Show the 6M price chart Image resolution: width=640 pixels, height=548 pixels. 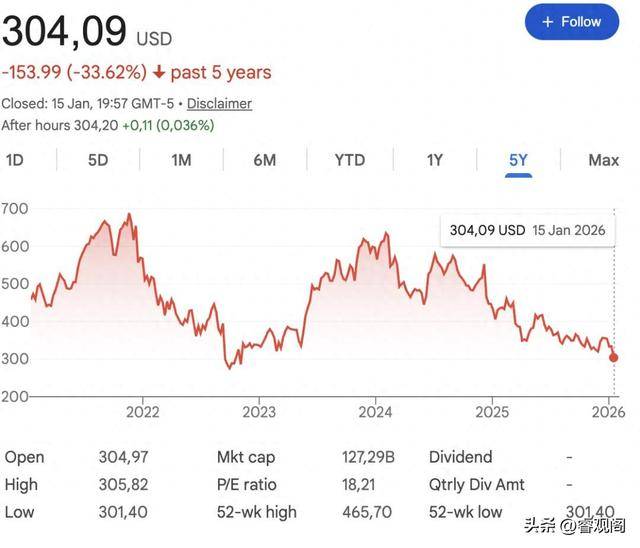click(x=264, y=160)
